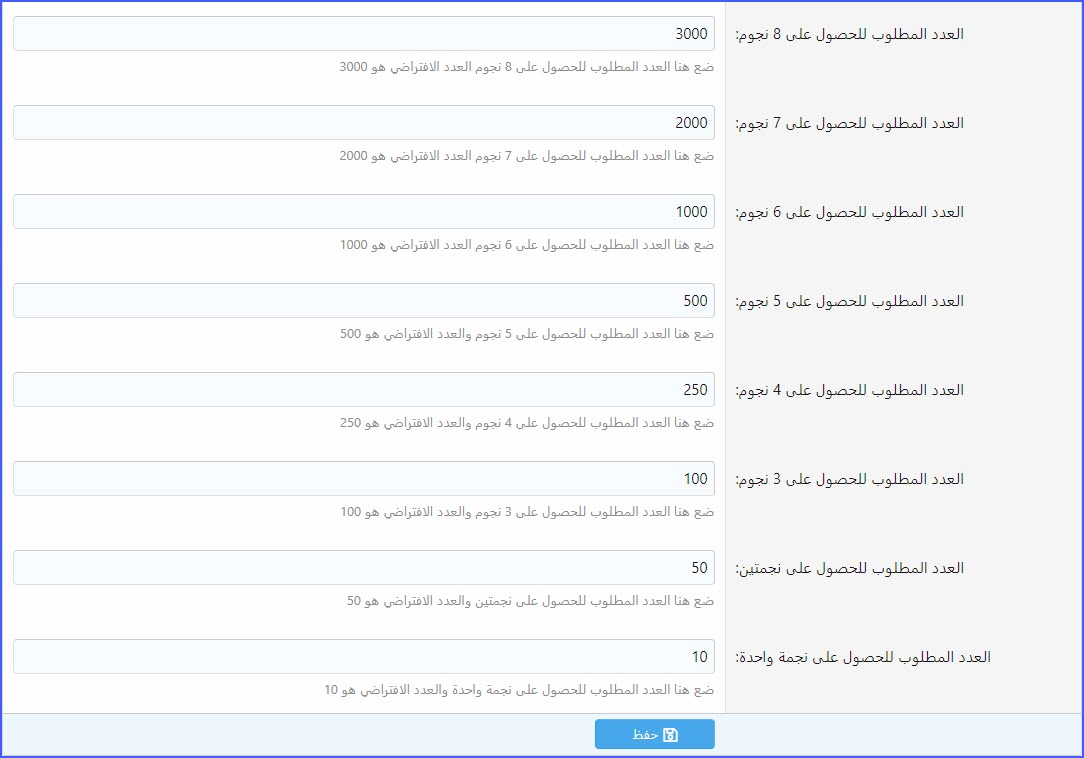The height and width of the screenshot is (758, 1084).
Task: Select the 3-stars count field showing 100
Action: tap(364, 478)
